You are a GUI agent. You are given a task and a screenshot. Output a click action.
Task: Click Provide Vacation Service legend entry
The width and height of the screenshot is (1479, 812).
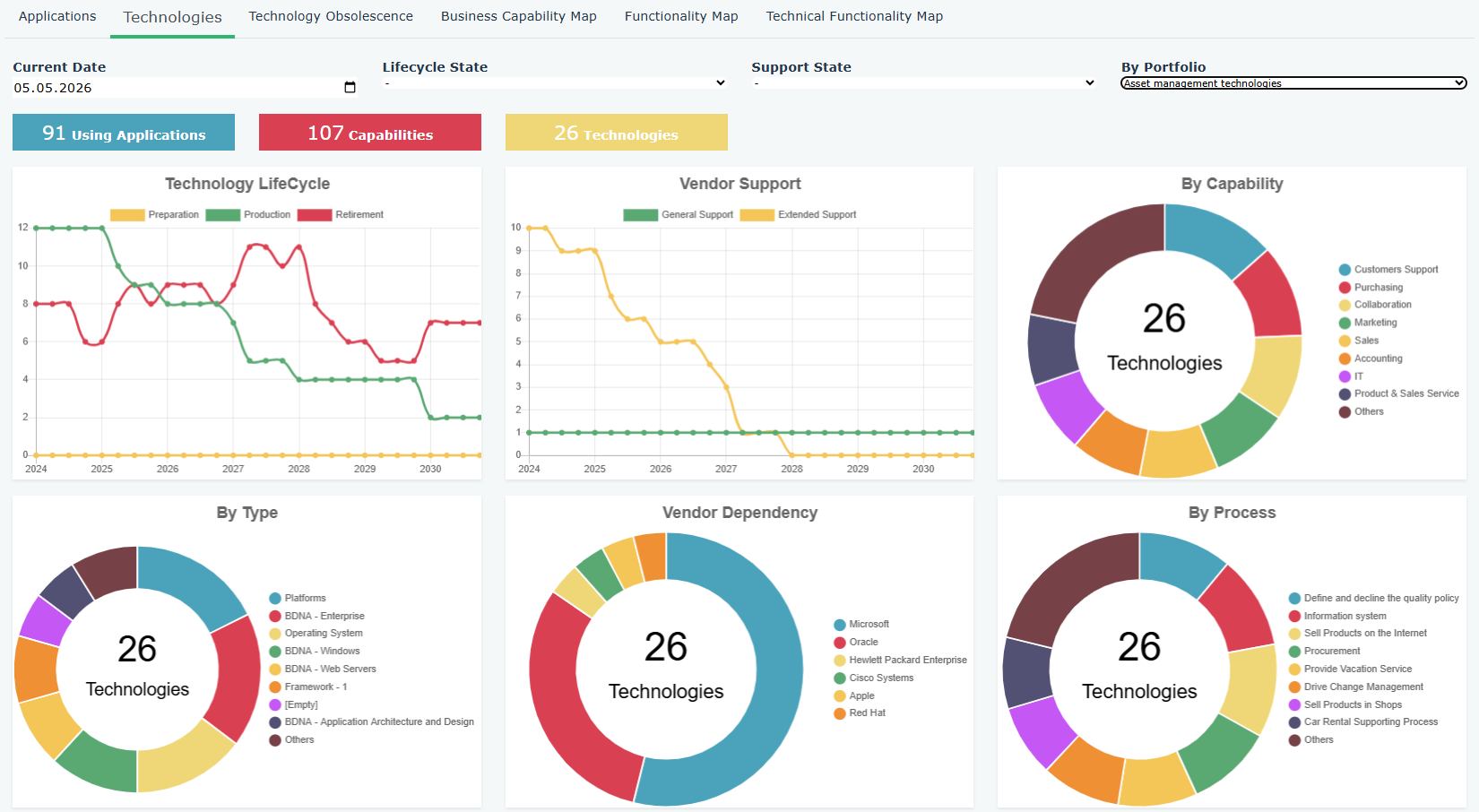coord(1351,669)
